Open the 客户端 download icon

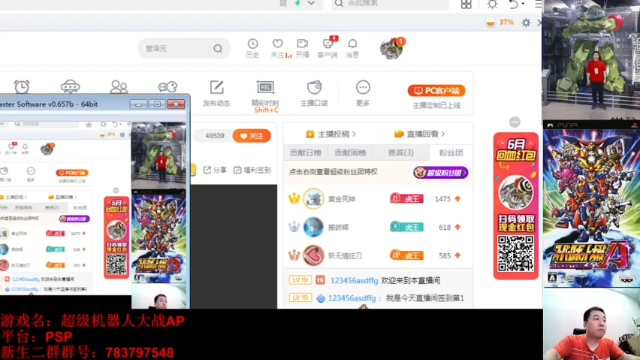(328, 44)
